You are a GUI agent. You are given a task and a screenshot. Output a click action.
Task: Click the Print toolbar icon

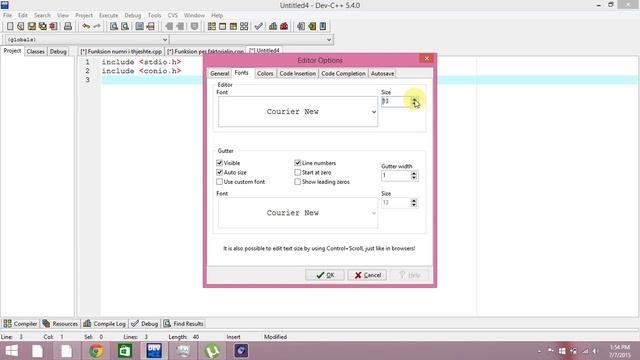(x=68, y=27)
